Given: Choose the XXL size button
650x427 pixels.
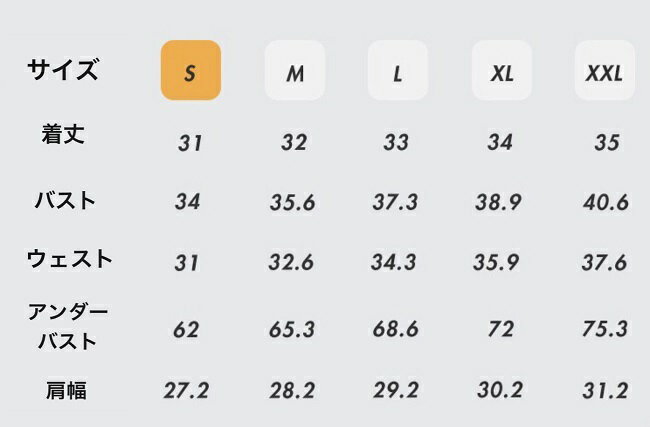Looking at the screenshot, I should 604,70.
